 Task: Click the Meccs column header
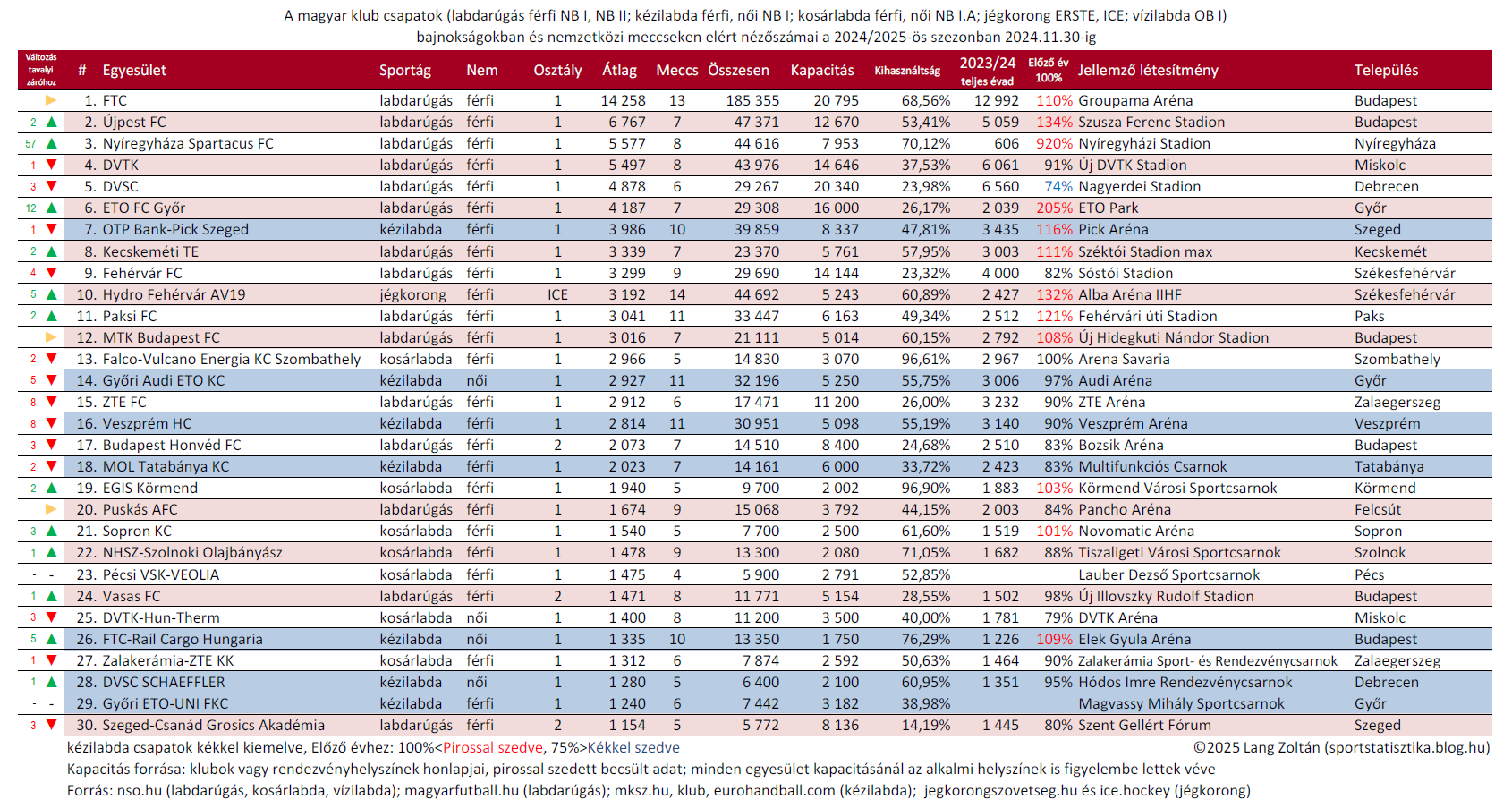(x=677, y=70)
